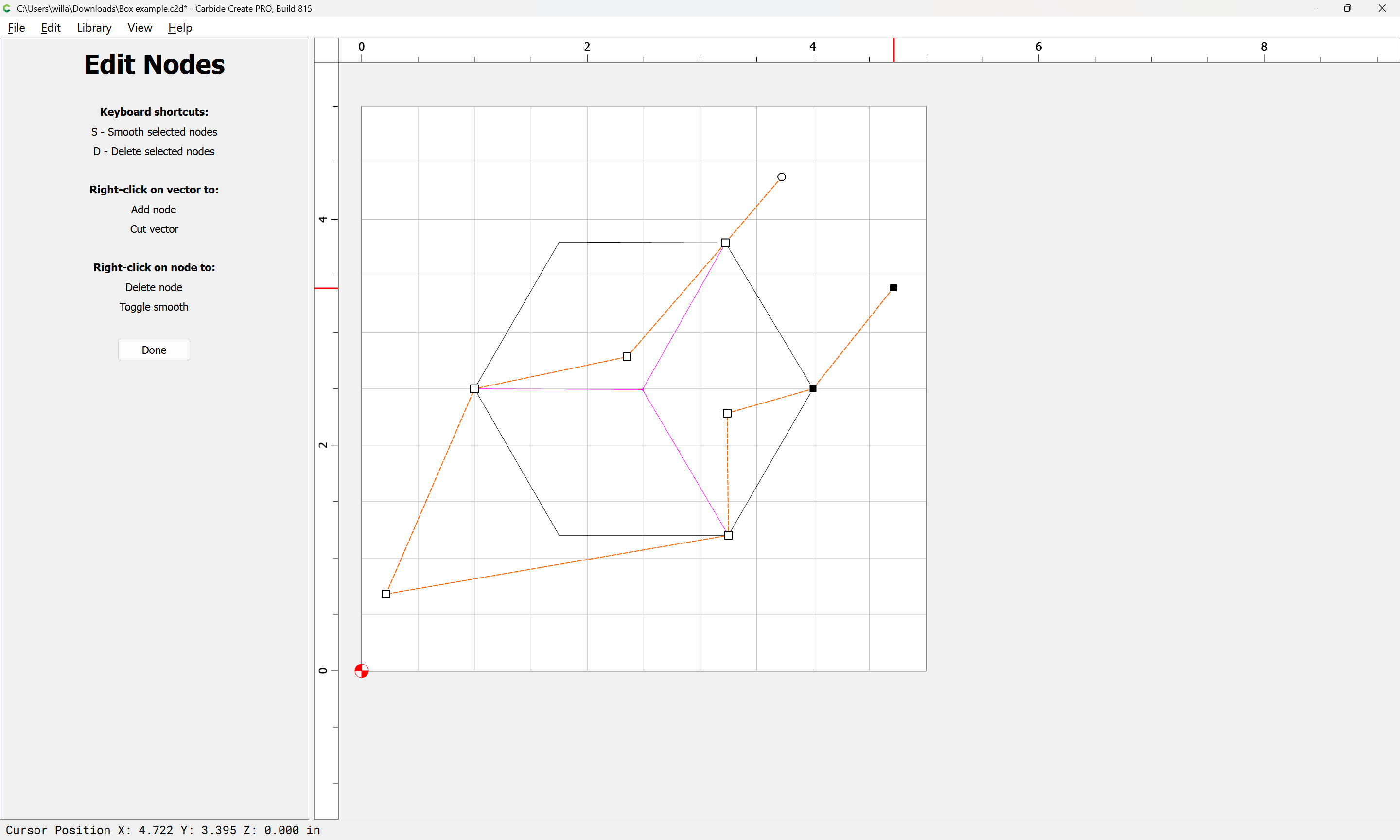
Task: Click the 'Toggle smooth' text
Action: (x=153, y=307)
